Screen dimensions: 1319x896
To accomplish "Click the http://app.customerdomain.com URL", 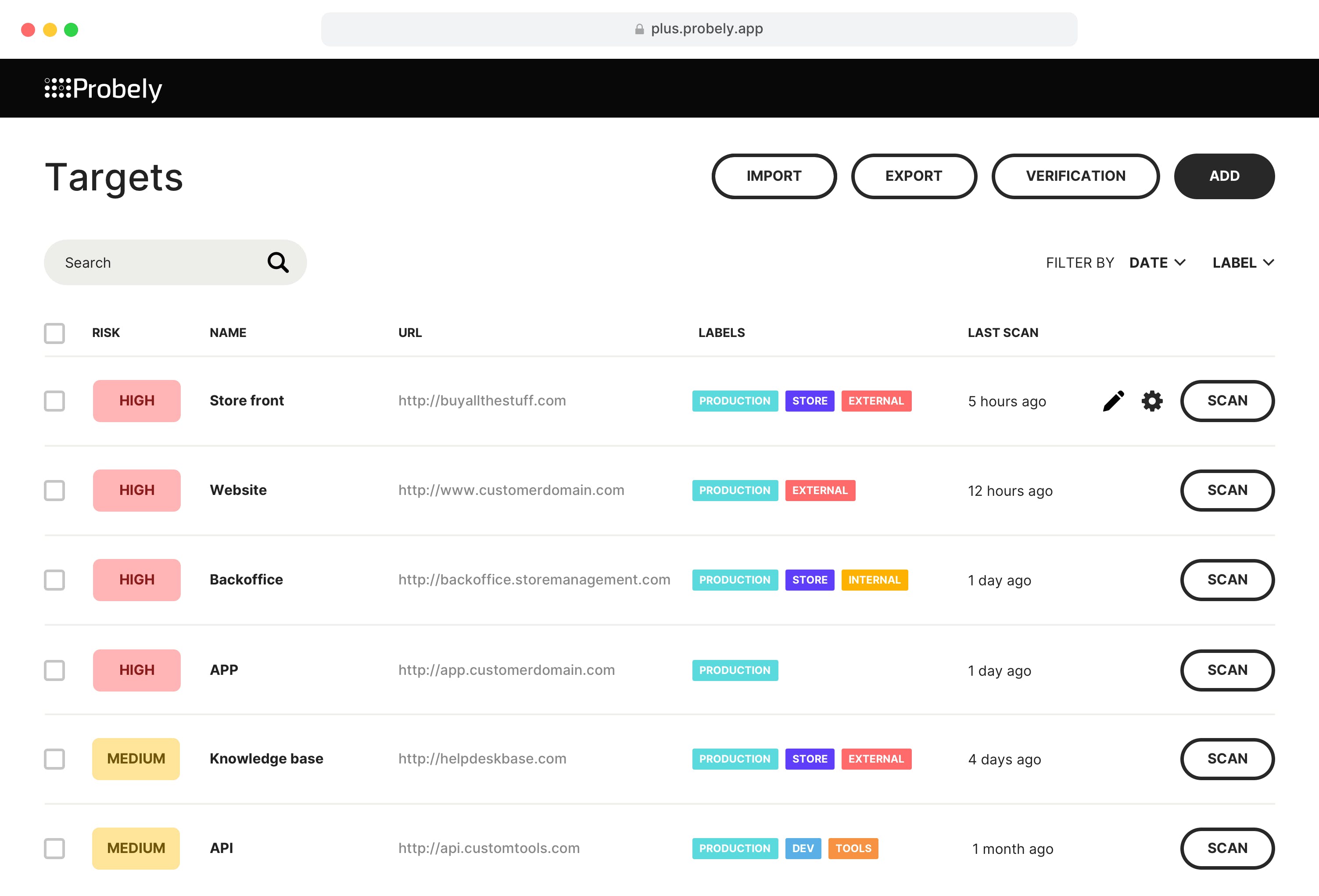I will [x=506, y=670].
